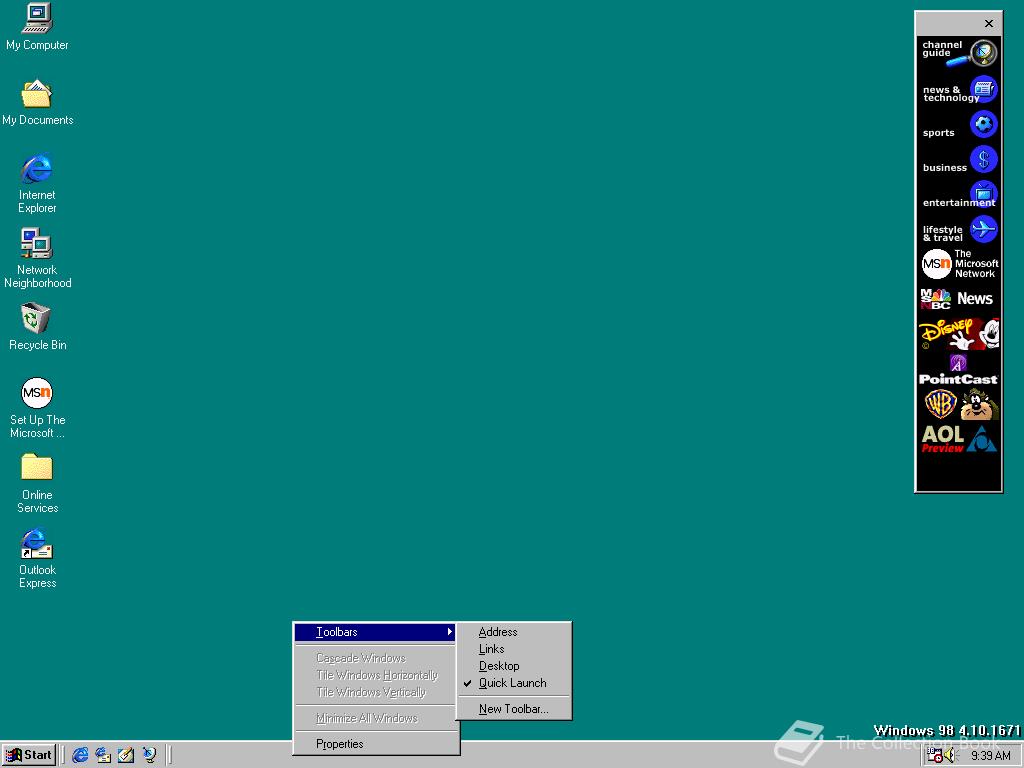Open the entertainment channel
This screenshot has height=768, width=1024.
click(959, 195)
